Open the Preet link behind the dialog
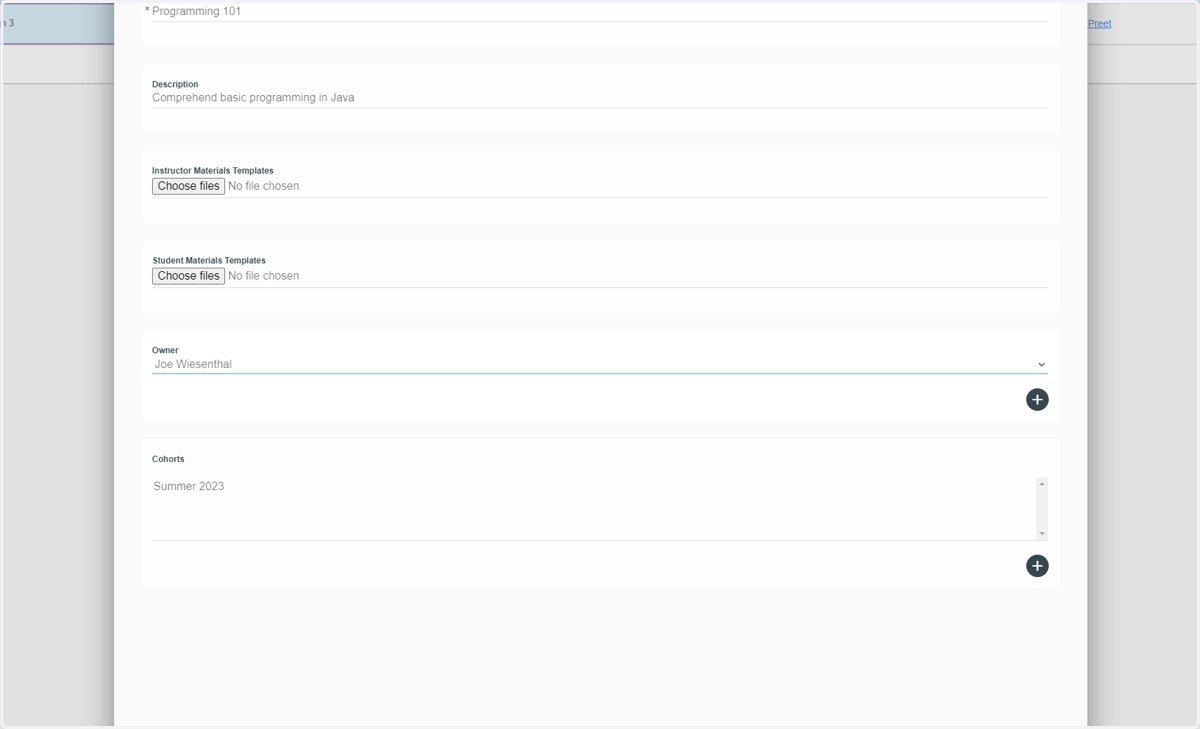 [1099, 23]
